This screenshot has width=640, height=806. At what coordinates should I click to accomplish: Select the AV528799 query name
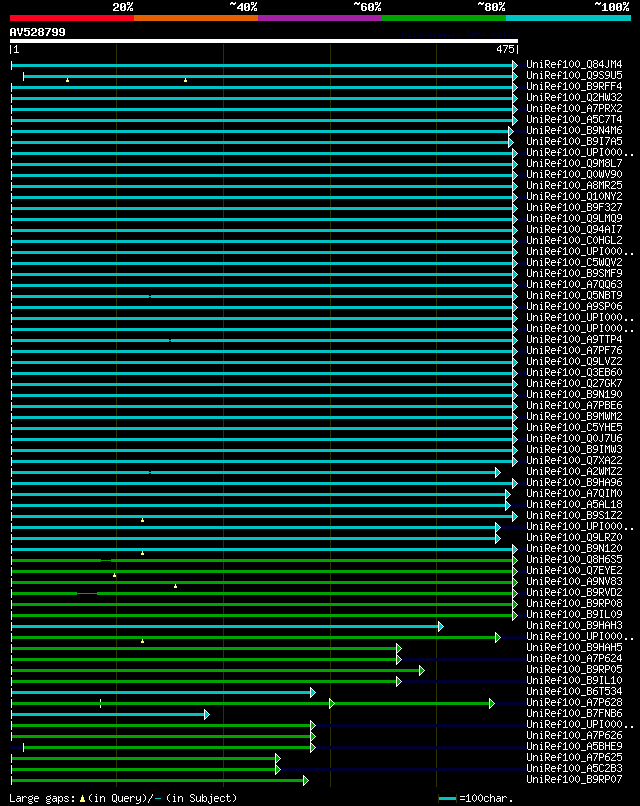pyautogui.click(x=38, y=32)
